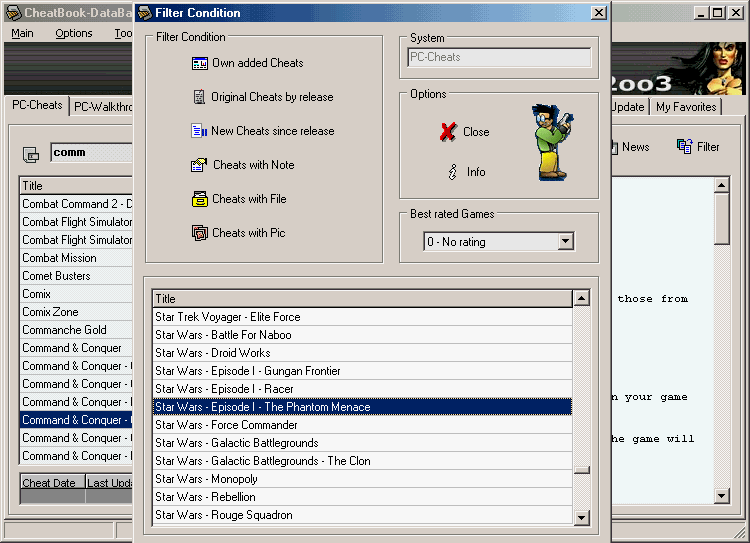
Task: Open the Options menu
Action: (x=73, y=33)
